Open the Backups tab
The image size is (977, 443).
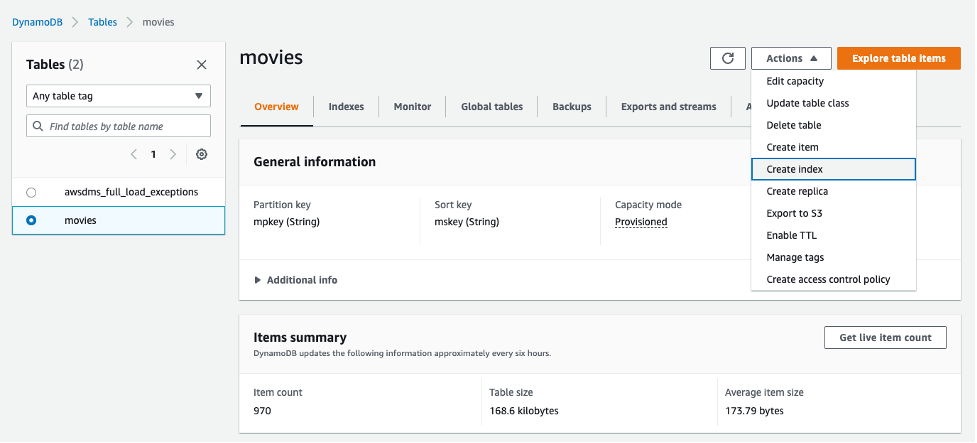[572, 107]
